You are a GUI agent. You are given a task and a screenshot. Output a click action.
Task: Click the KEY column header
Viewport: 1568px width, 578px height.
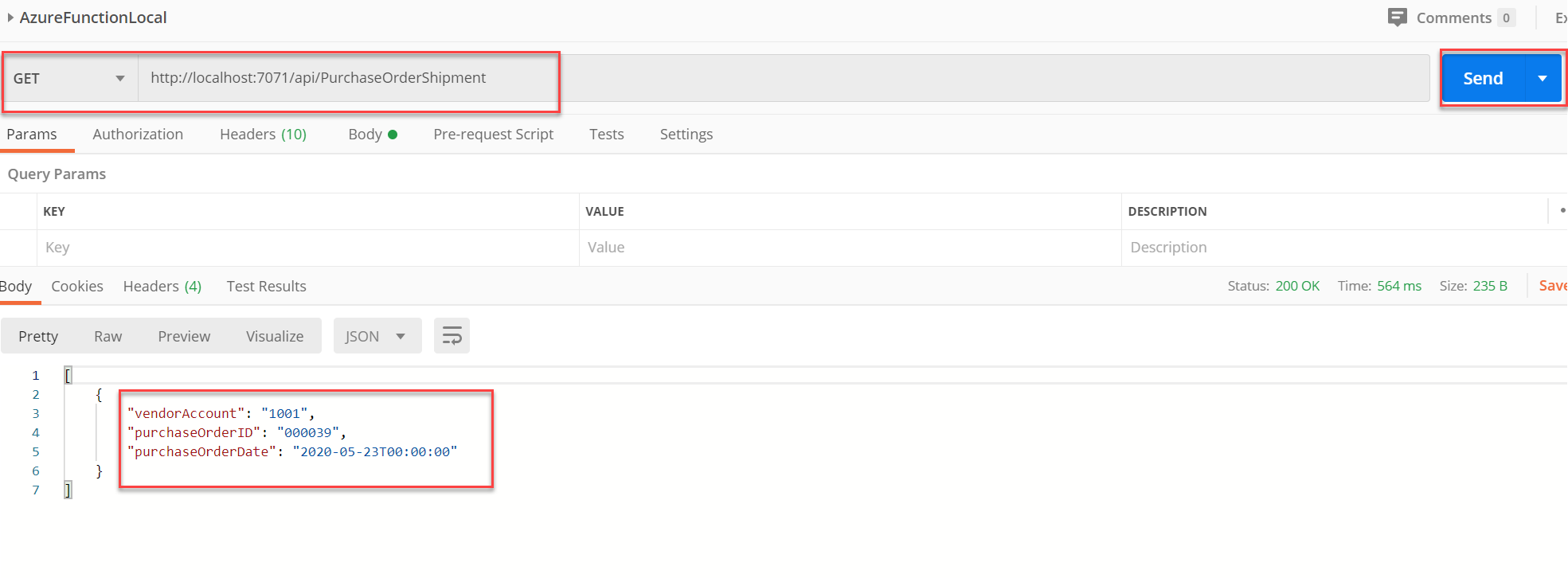pyautogui.click(x=54, y=211)
